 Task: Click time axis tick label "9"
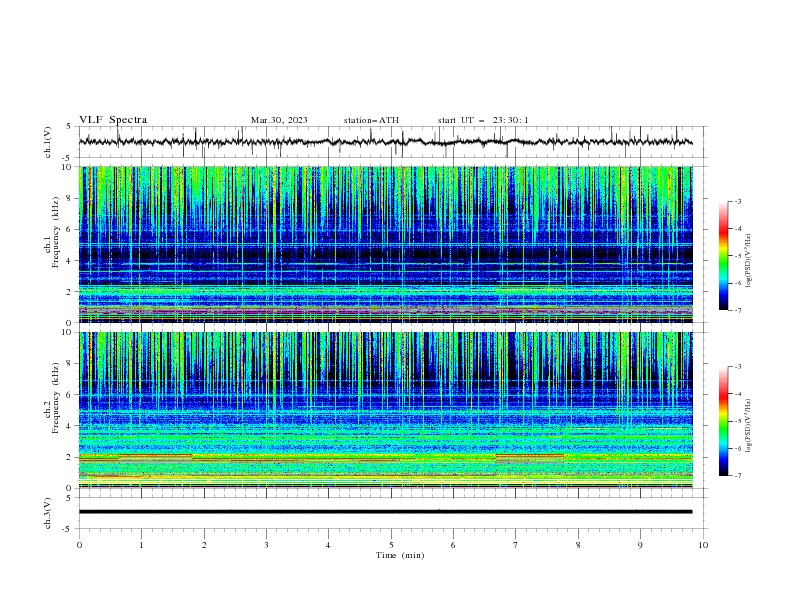pyautogui.click(x=640, y=545)
